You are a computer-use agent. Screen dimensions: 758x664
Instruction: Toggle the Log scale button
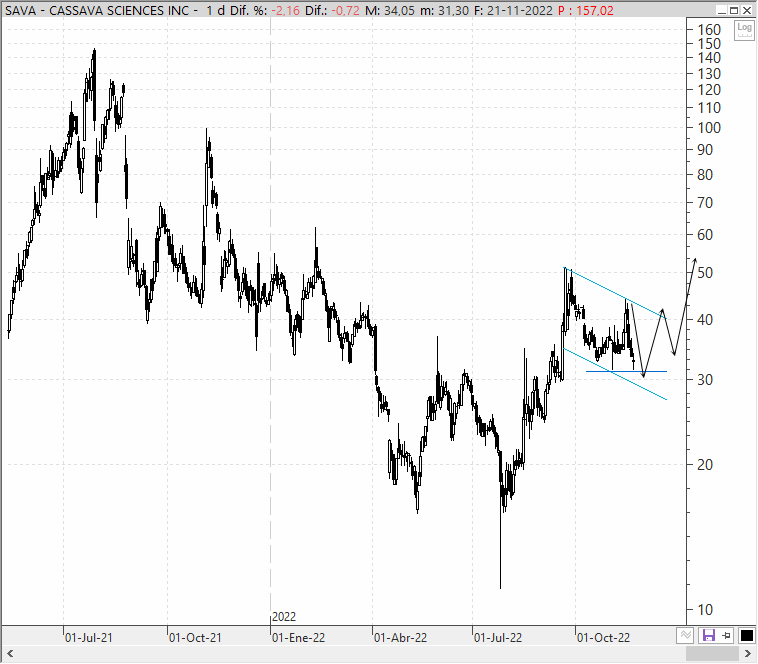(x=744, y=30)
